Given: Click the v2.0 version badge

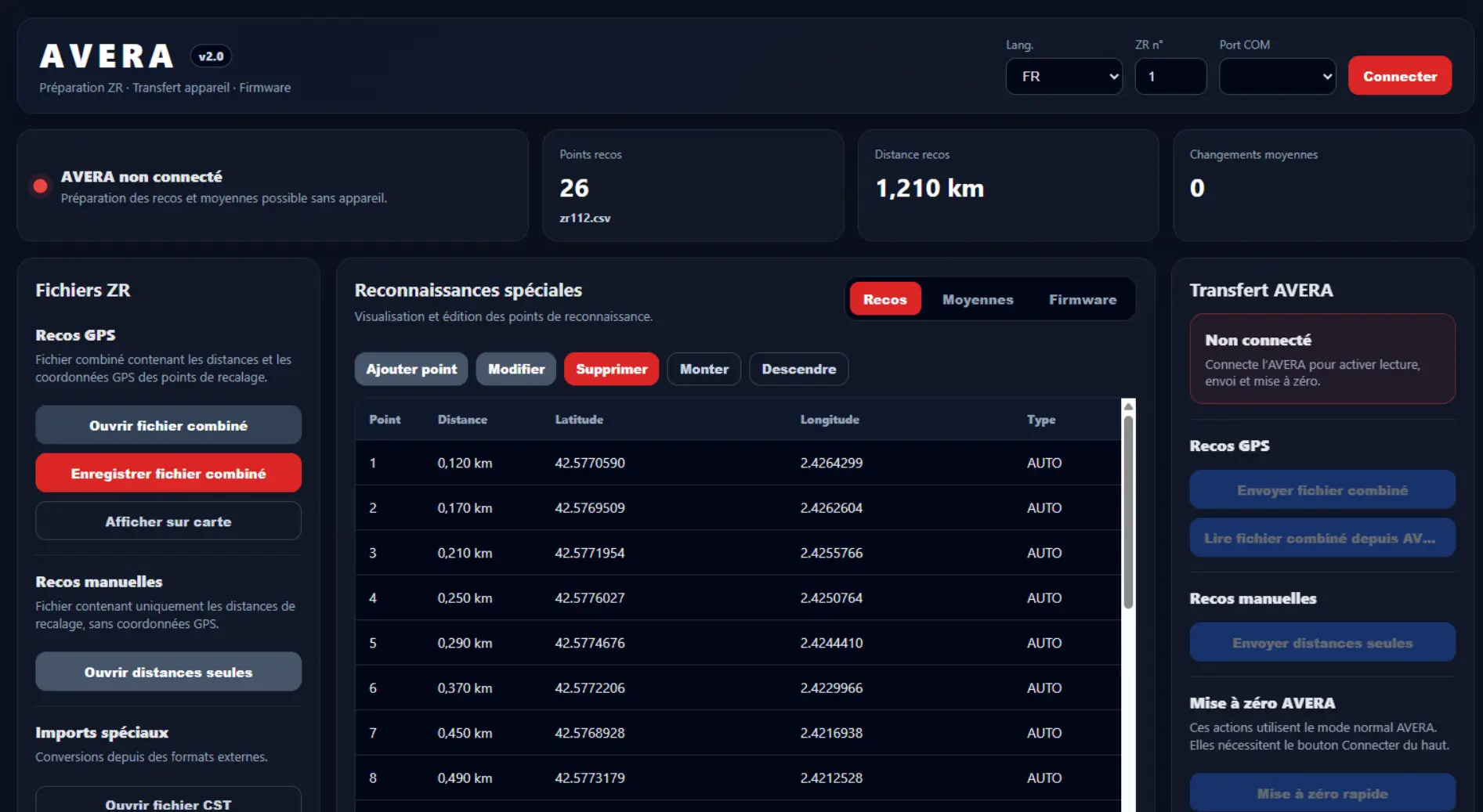Looking at the screenshot, I should pyautogui.click(x=211, y=56).
